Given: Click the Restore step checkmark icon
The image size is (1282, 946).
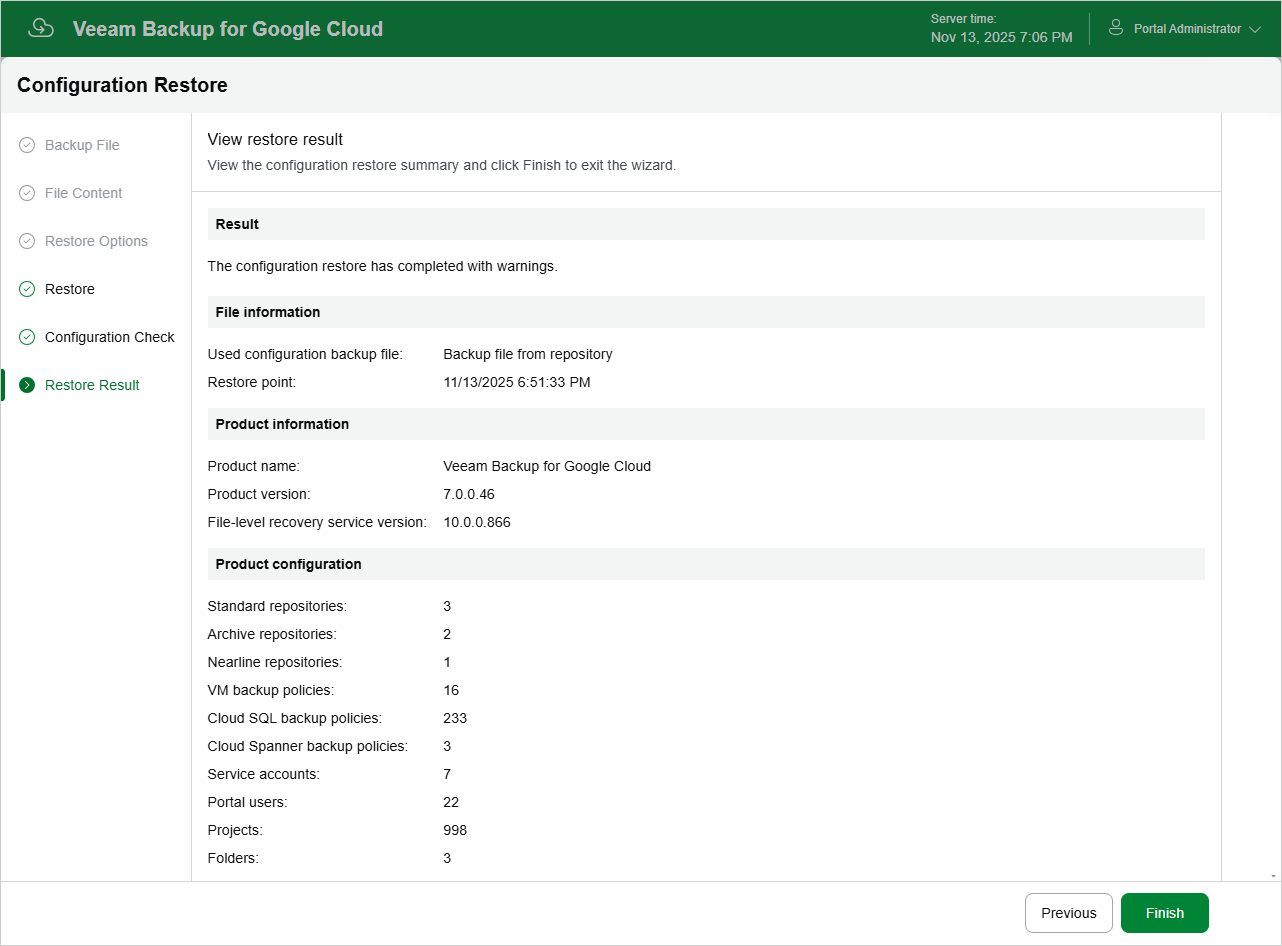Looking at the screenshot, I should 27,289.
